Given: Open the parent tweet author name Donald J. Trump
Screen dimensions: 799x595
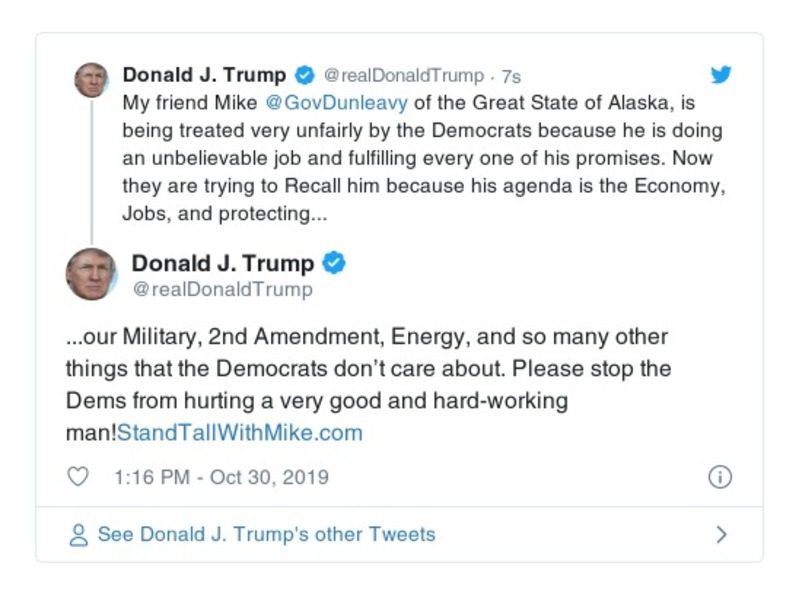Looking at the screenshot, I should [x=204, y=76].
